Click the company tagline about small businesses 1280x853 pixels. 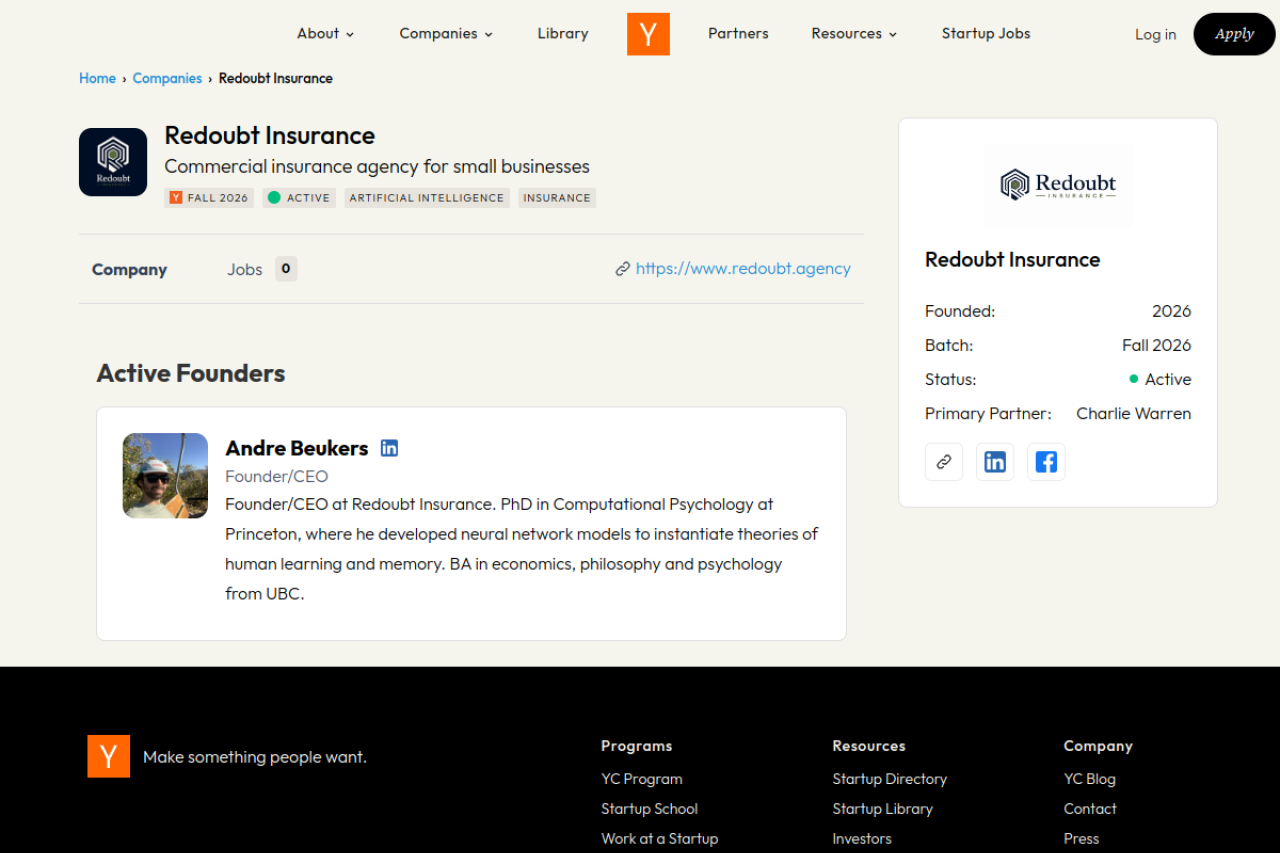tap(377, 166)
